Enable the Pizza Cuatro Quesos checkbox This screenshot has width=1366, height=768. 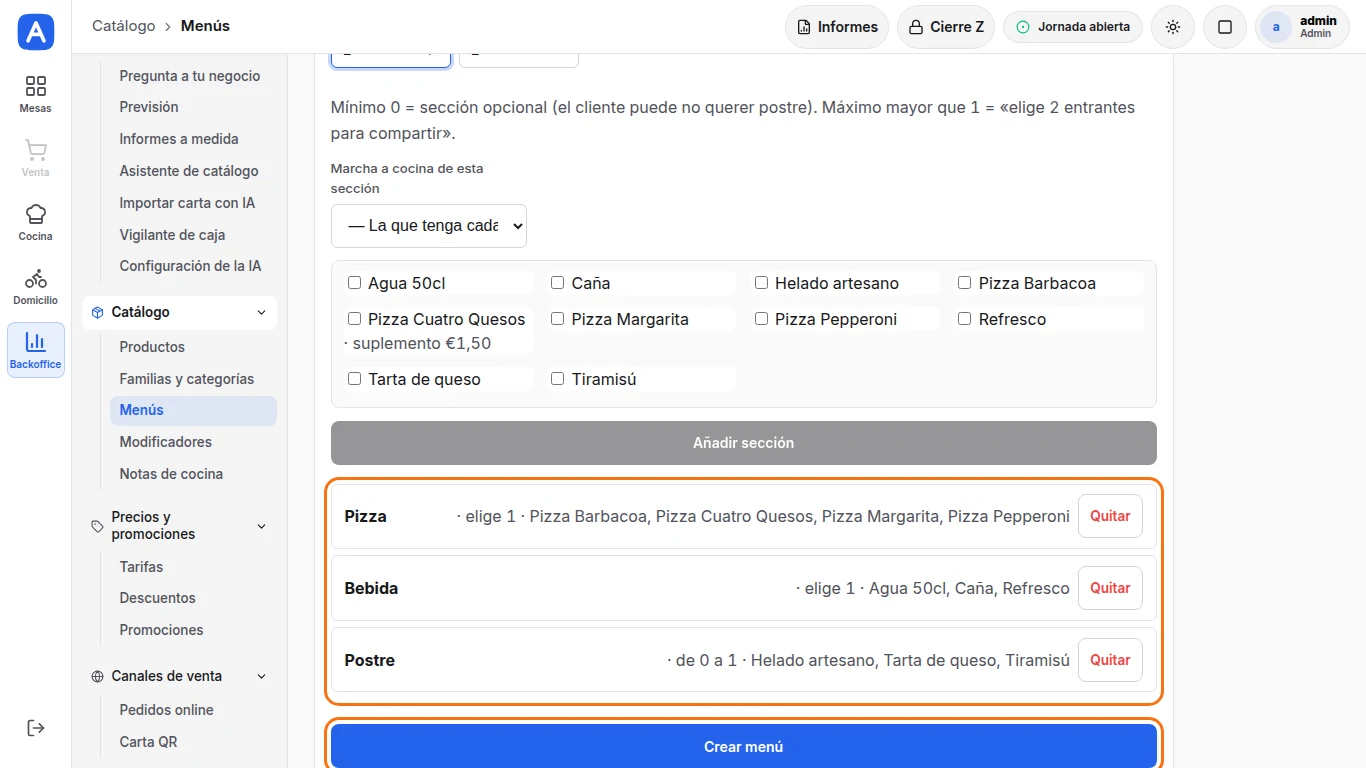tap(354, 319)
